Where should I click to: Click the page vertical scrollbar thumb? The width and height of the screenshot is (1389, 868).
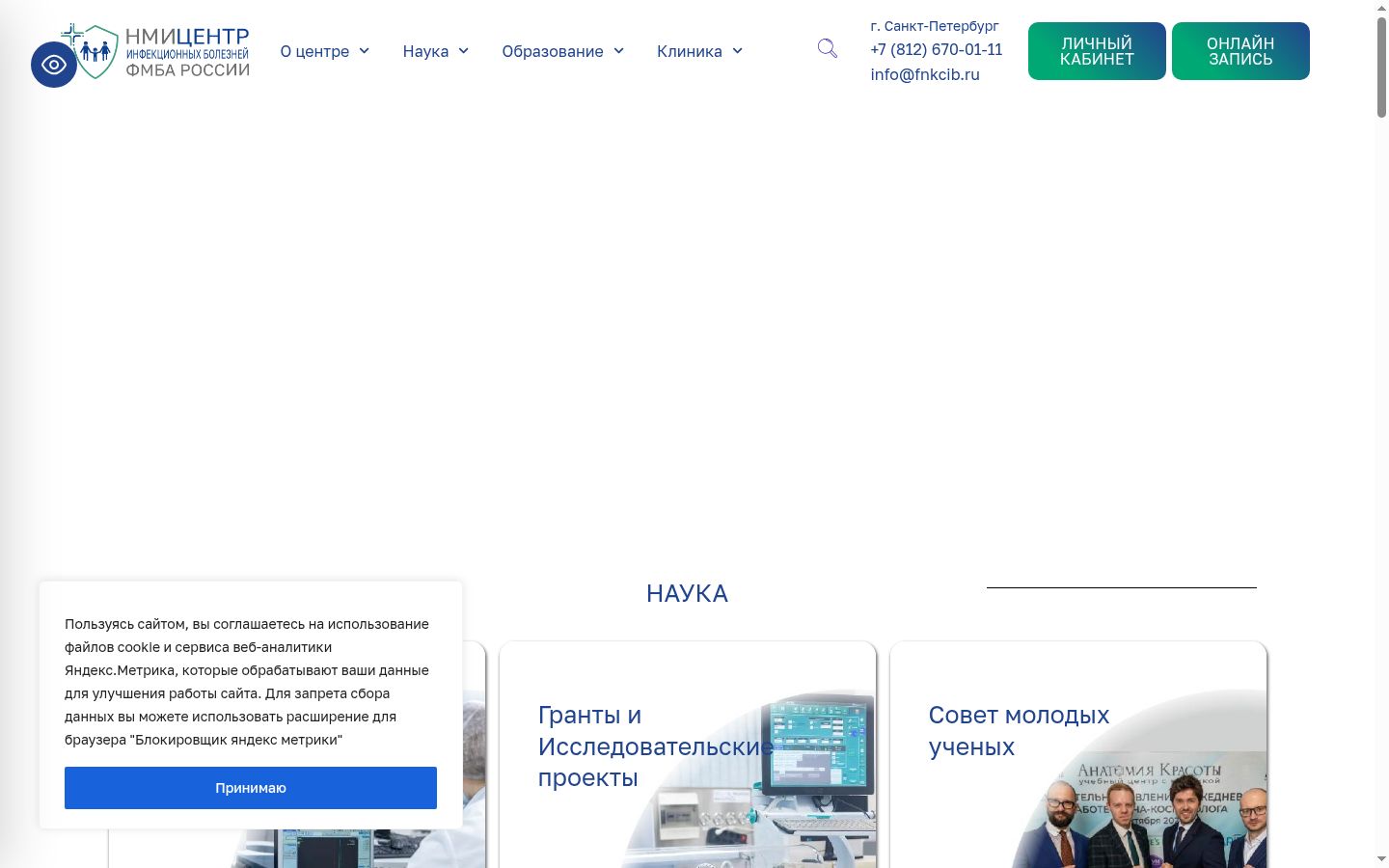pyautogui.click(x=1381, y=68)
